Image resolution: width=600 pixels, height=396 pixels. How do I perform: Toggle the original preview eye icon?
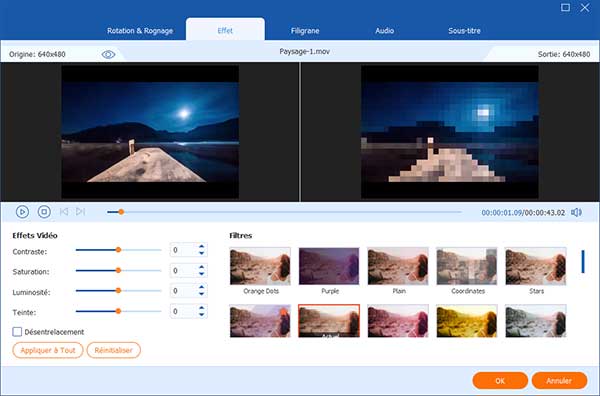click(x=108, y=55)
